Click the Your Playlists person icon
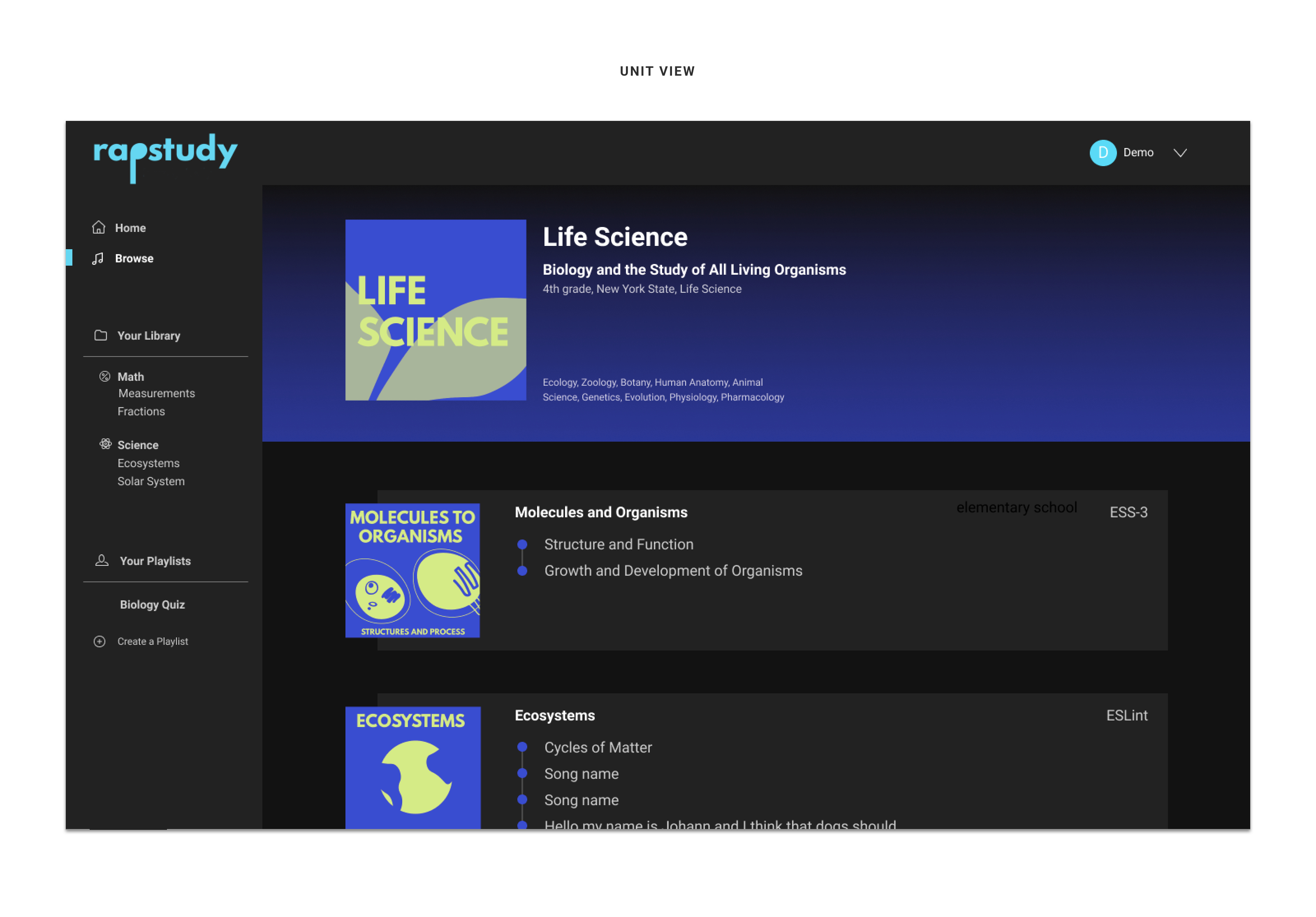1316x917 pixels. pos(102,560)
